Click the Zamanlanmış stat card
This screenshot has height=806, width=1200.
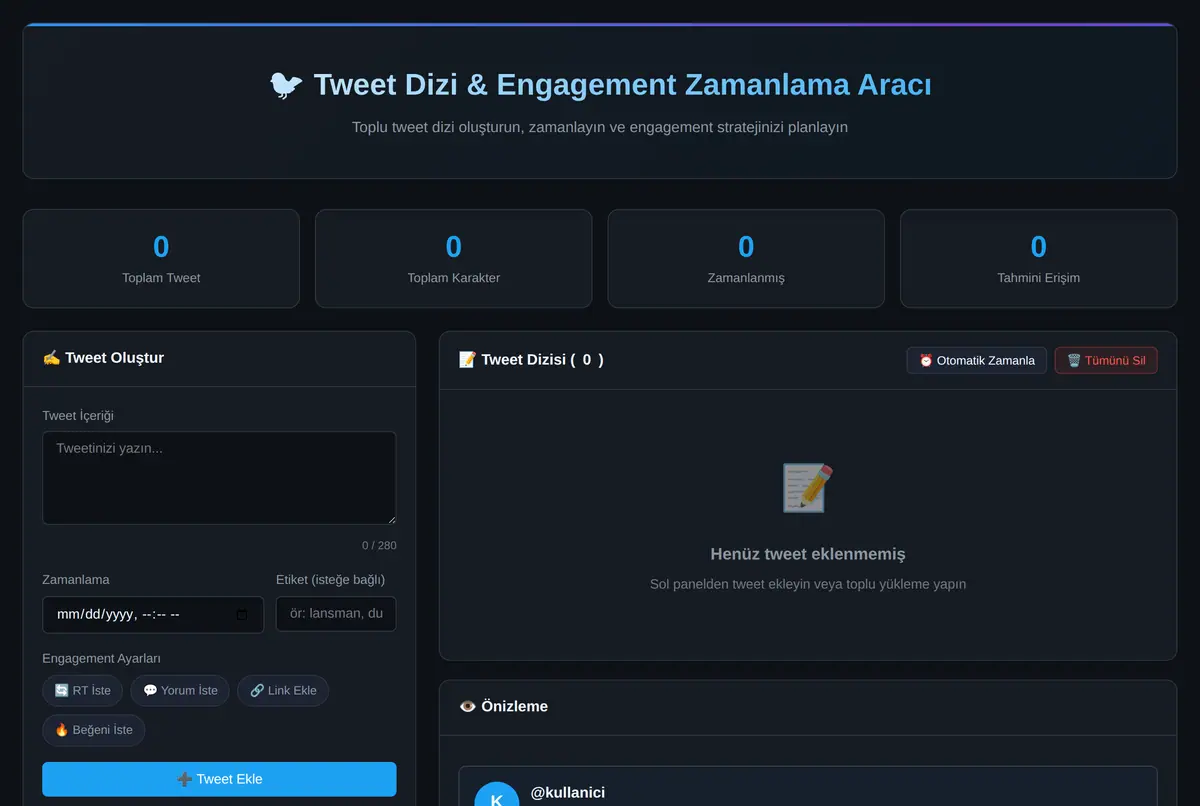[x=746, y=258]
